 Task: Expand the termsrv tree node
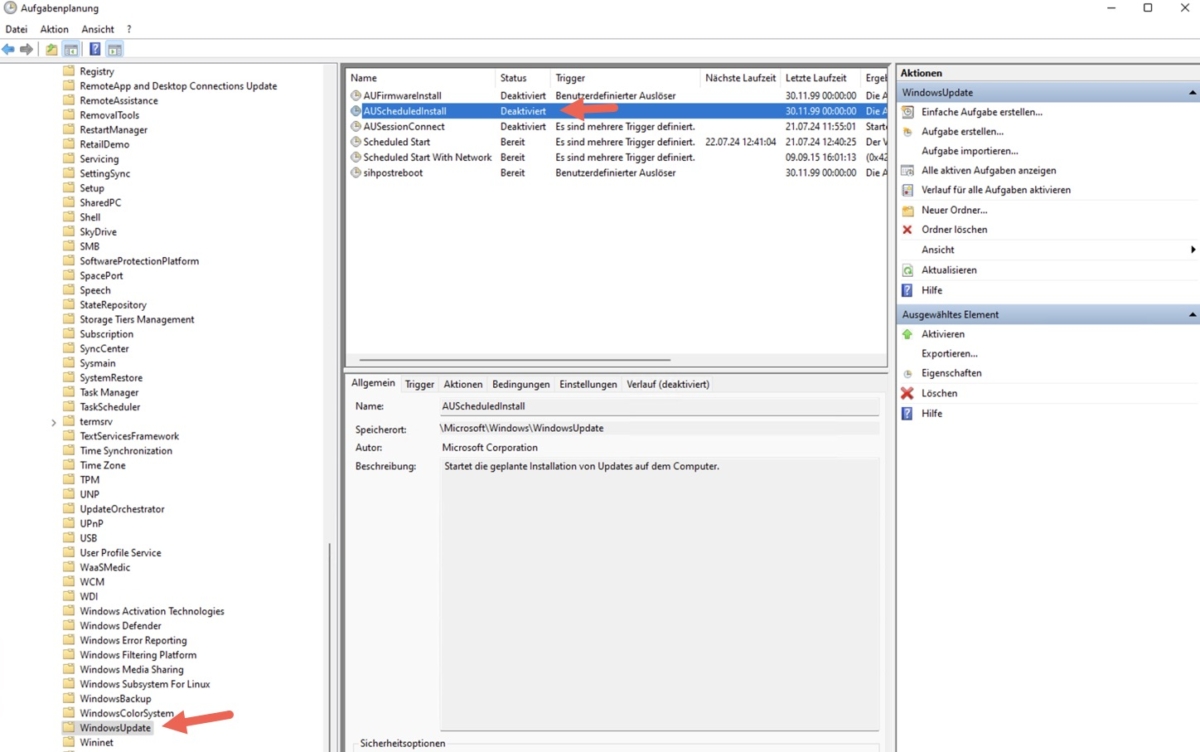52,421
